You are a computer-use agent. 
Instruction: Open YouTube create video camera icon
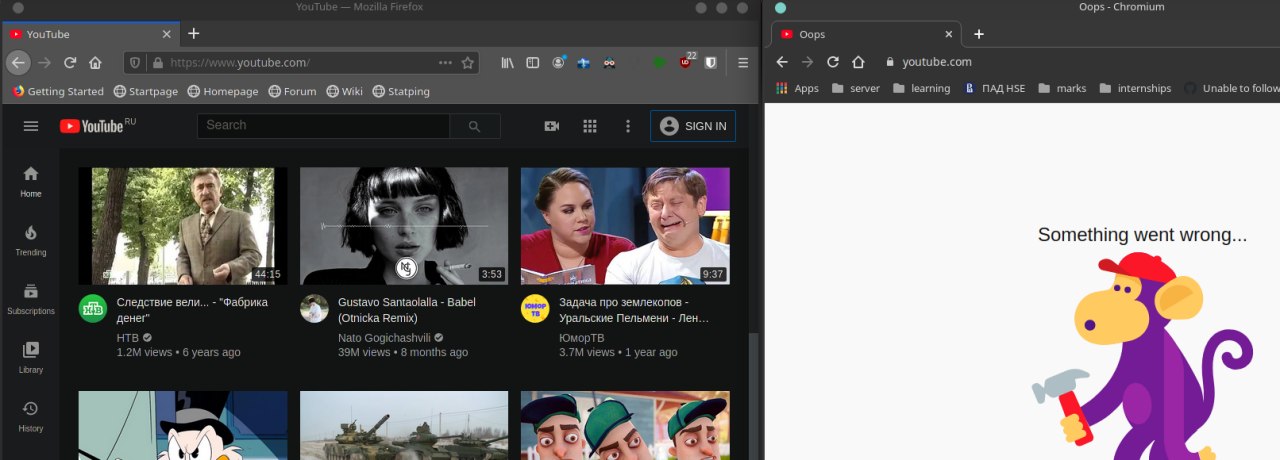click(551, 126)
